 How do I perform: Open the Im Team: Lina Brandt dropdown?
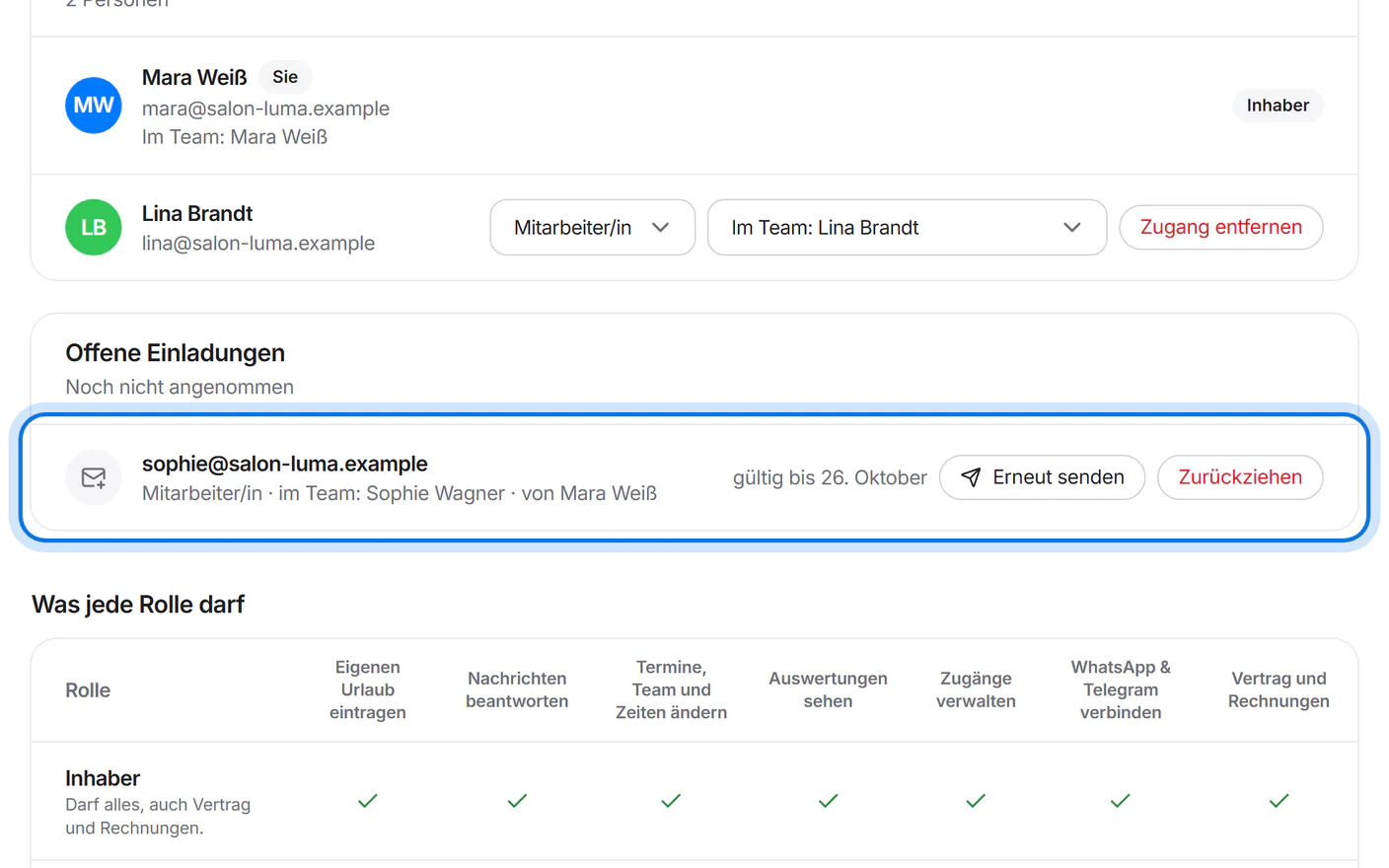pyautogui.click(x=908, y=228)
